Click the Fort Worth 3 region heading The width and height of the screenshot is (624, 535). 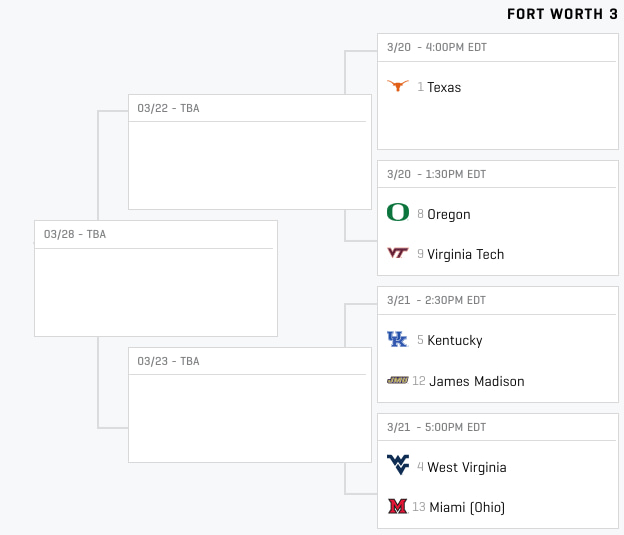(562, 14)
